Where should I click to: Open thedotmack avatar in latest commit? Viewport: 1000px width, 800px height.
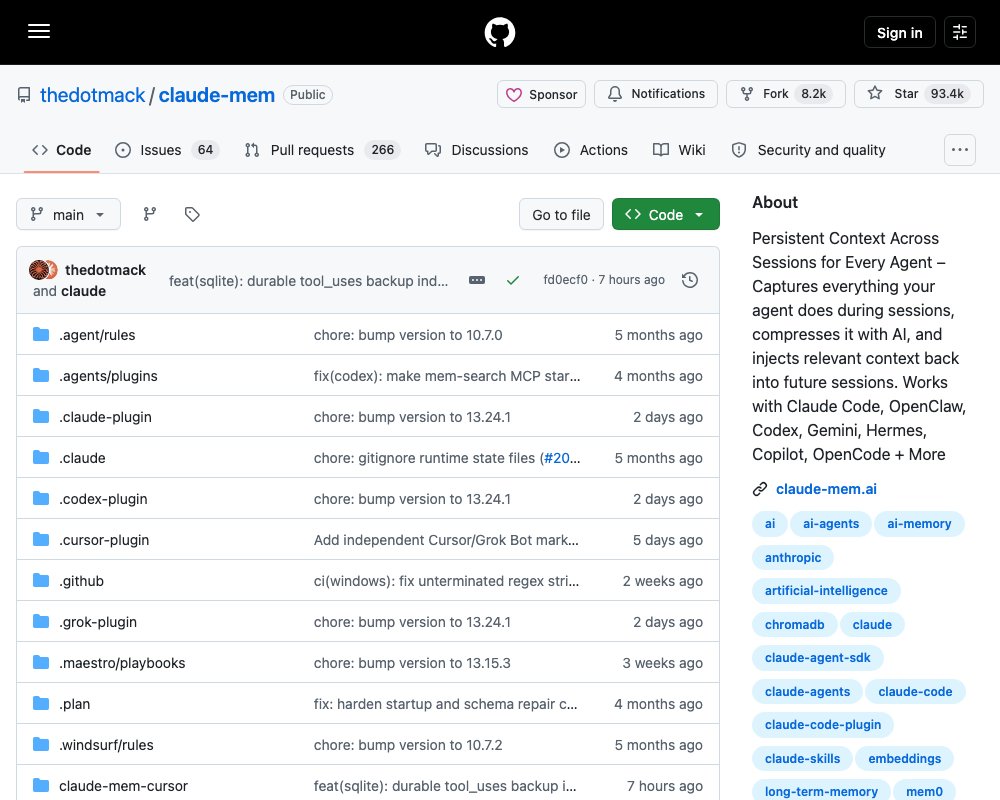39,270
